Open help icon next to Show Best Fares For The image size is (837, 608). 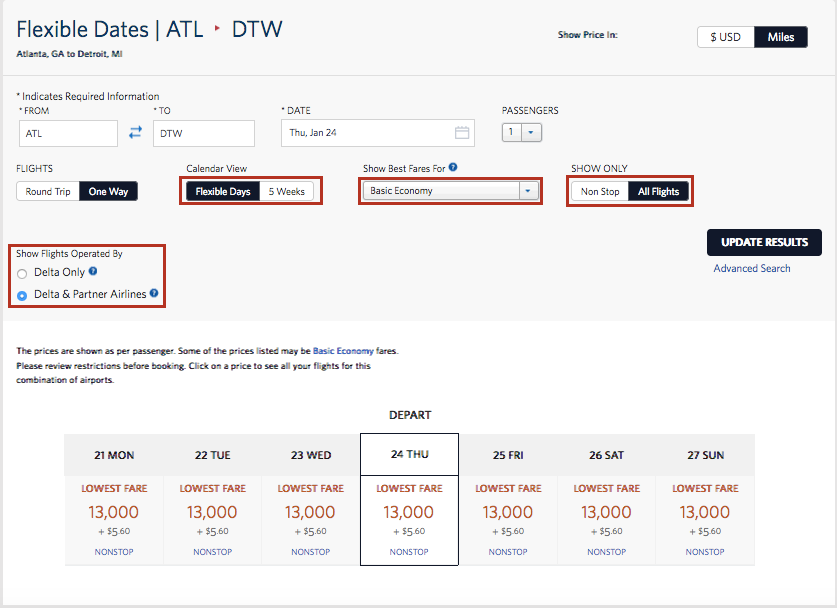[x=453, y=167]
